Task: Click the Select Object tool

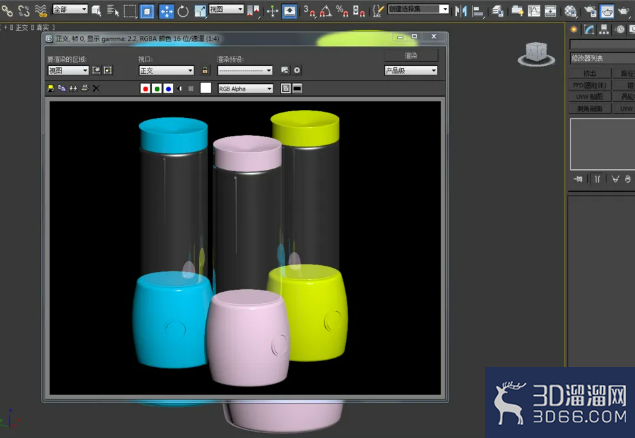Action: click(96, 11)
